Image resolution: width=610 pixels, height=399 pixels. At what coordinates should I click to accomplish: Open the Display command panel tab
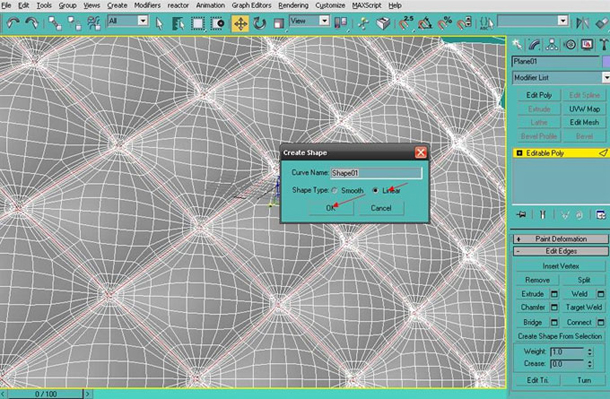click(x=587, y=45)
